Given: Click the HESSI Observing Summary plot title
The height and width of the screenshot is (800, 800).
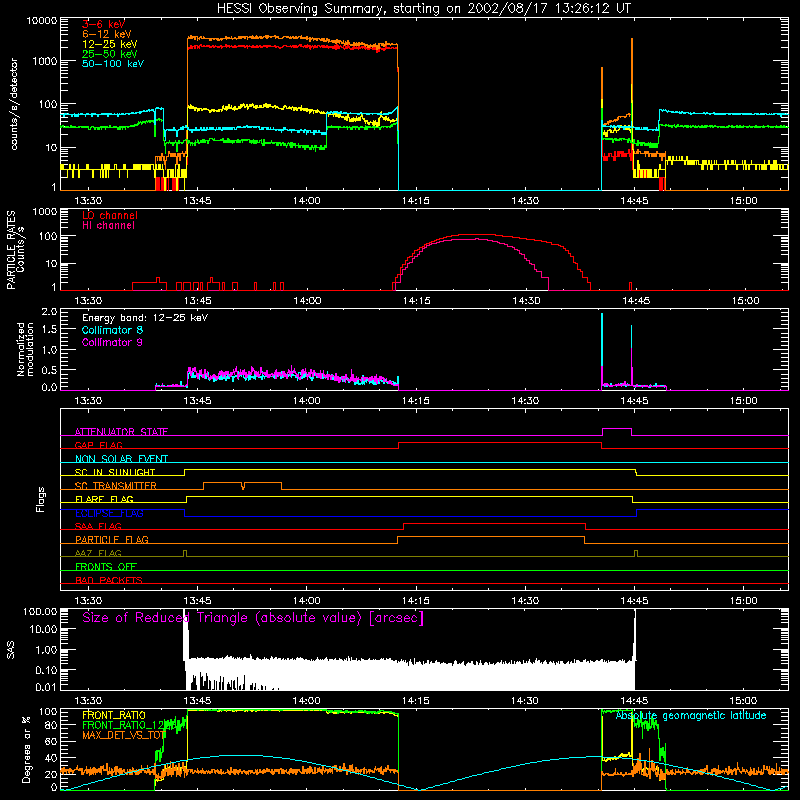Looking at the screenshot, I should (x=423, y=9).
